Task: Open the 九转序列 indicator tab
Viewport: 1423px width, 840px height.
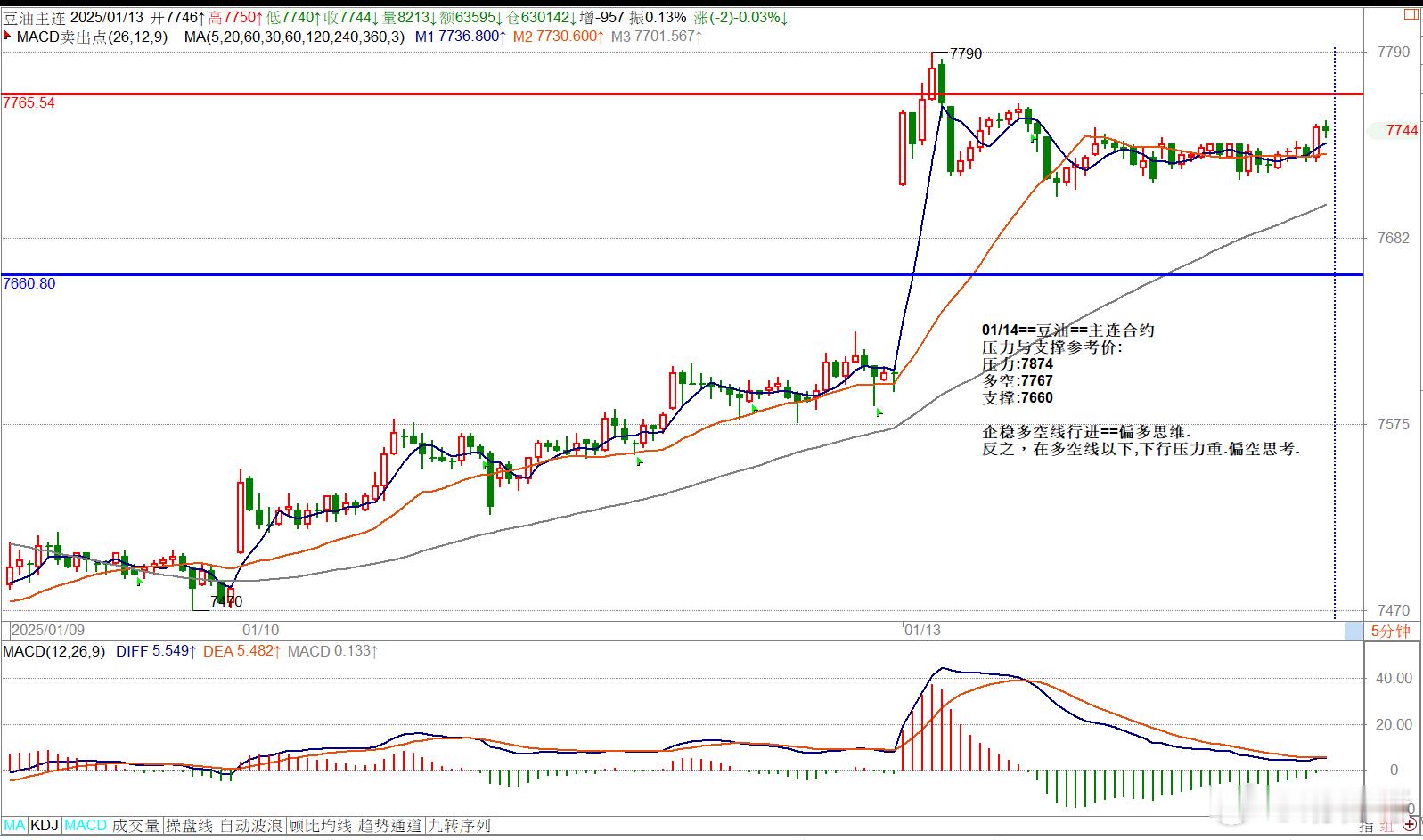Action: [x=460, y=826]
